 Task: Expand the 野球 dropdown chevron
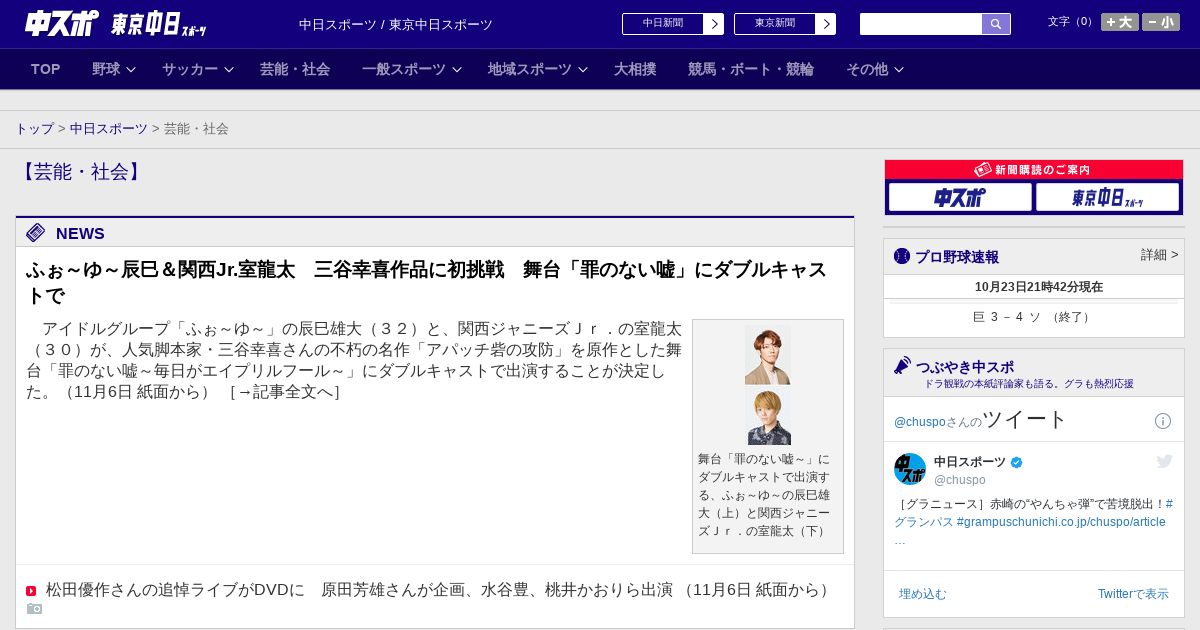131,70
